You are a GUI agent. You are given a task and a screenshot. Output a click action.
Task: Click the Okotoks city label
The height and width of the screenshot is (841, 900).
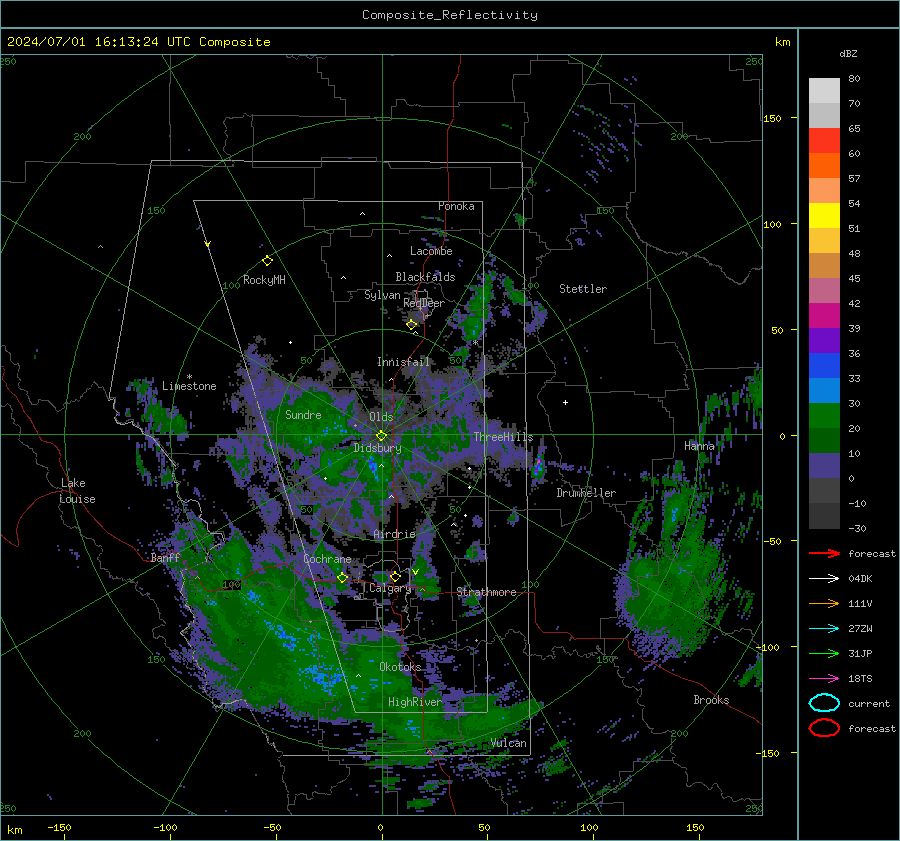pyautogui.click(x=400, y=666)
